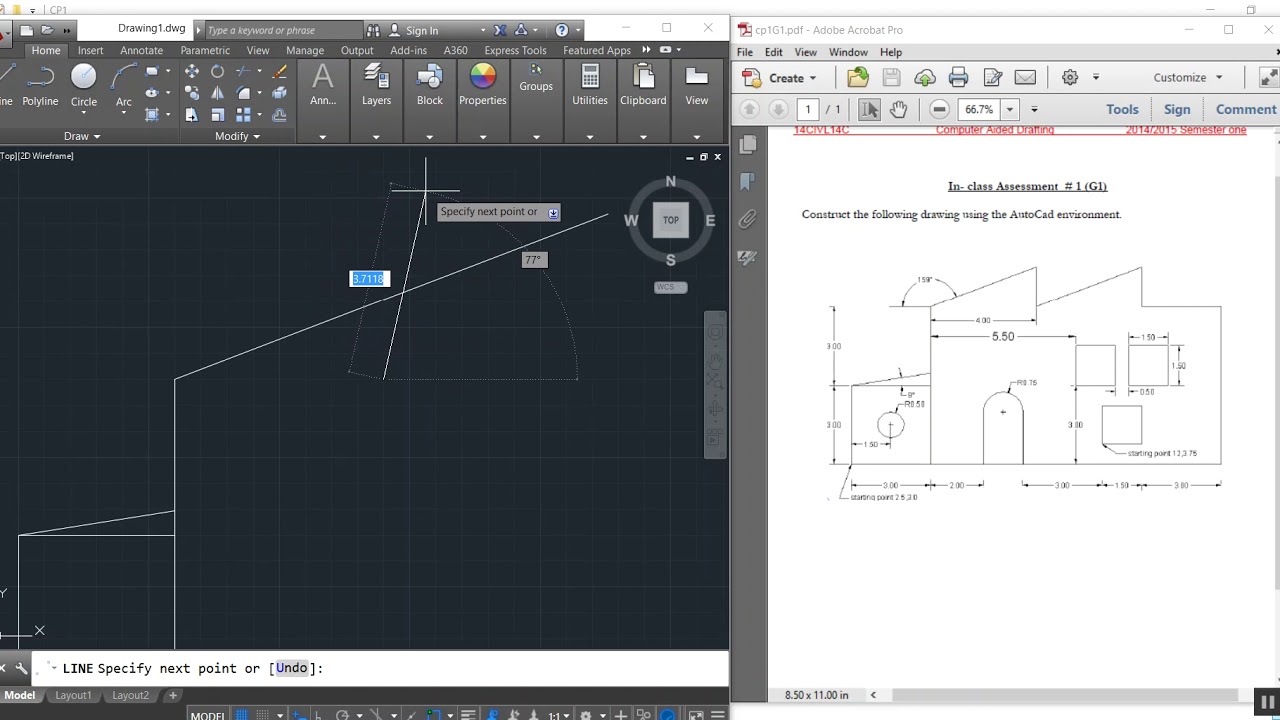Viewport: 1280px width, 720px height.
Task: Open the Utilities calculator panel
Action: pos(590,85)
